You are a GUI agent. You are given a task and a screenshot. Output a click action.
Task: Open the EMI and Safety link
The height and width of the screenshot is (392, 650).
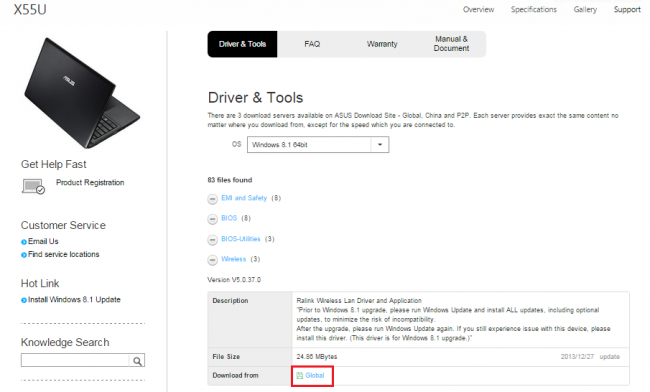pyautogui.click(x=244, y=198)
